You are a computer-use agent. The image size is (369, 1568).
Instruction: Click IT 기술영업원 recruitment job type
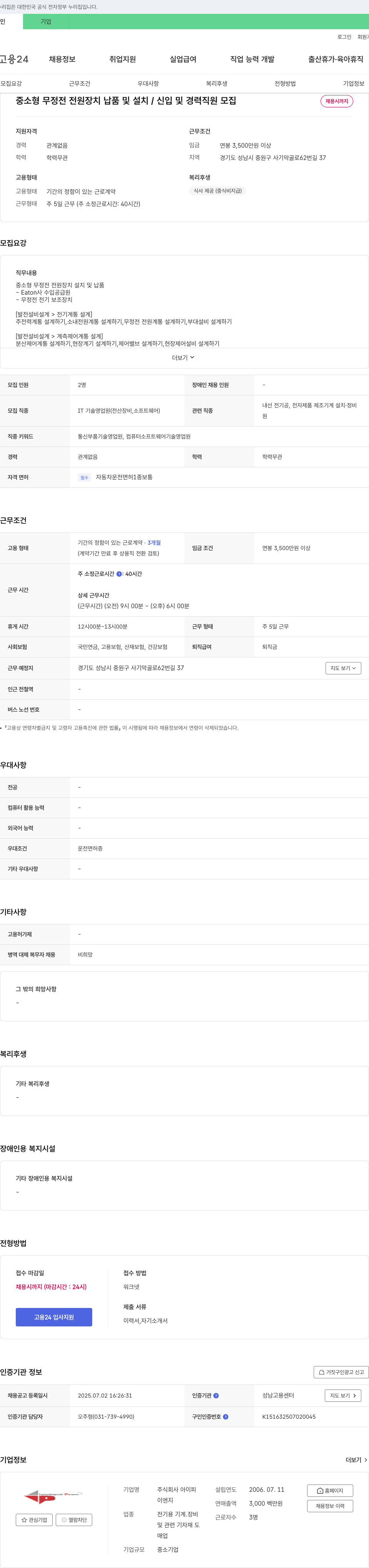118,411
